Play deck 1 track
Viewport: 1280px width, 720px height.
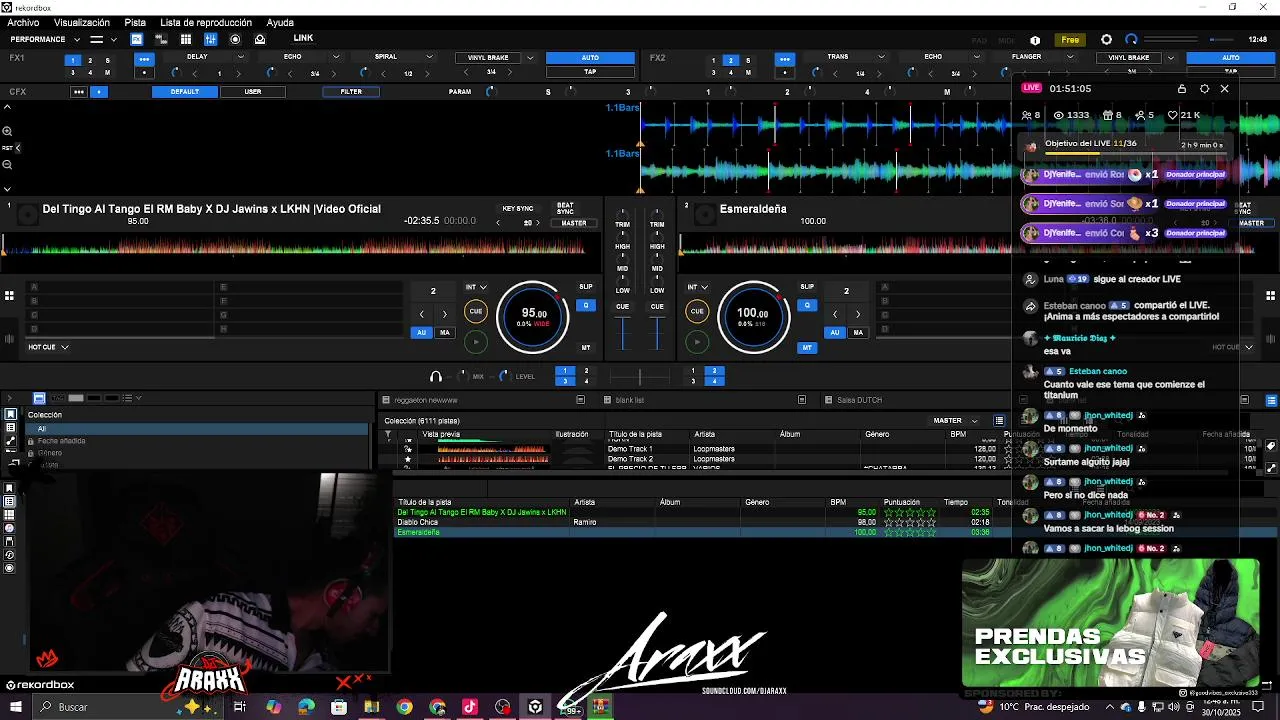[x=476, y=342]
